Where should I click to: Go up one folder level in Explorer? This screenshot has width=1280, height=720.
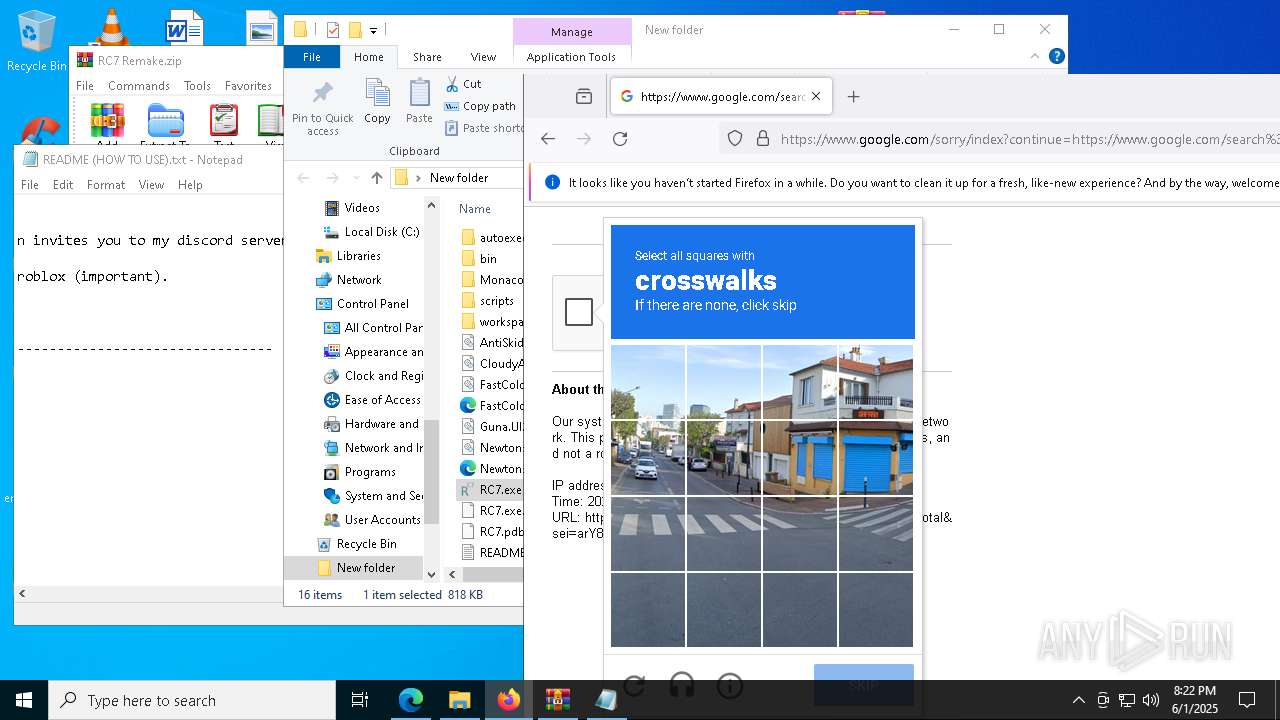(377, 178)
